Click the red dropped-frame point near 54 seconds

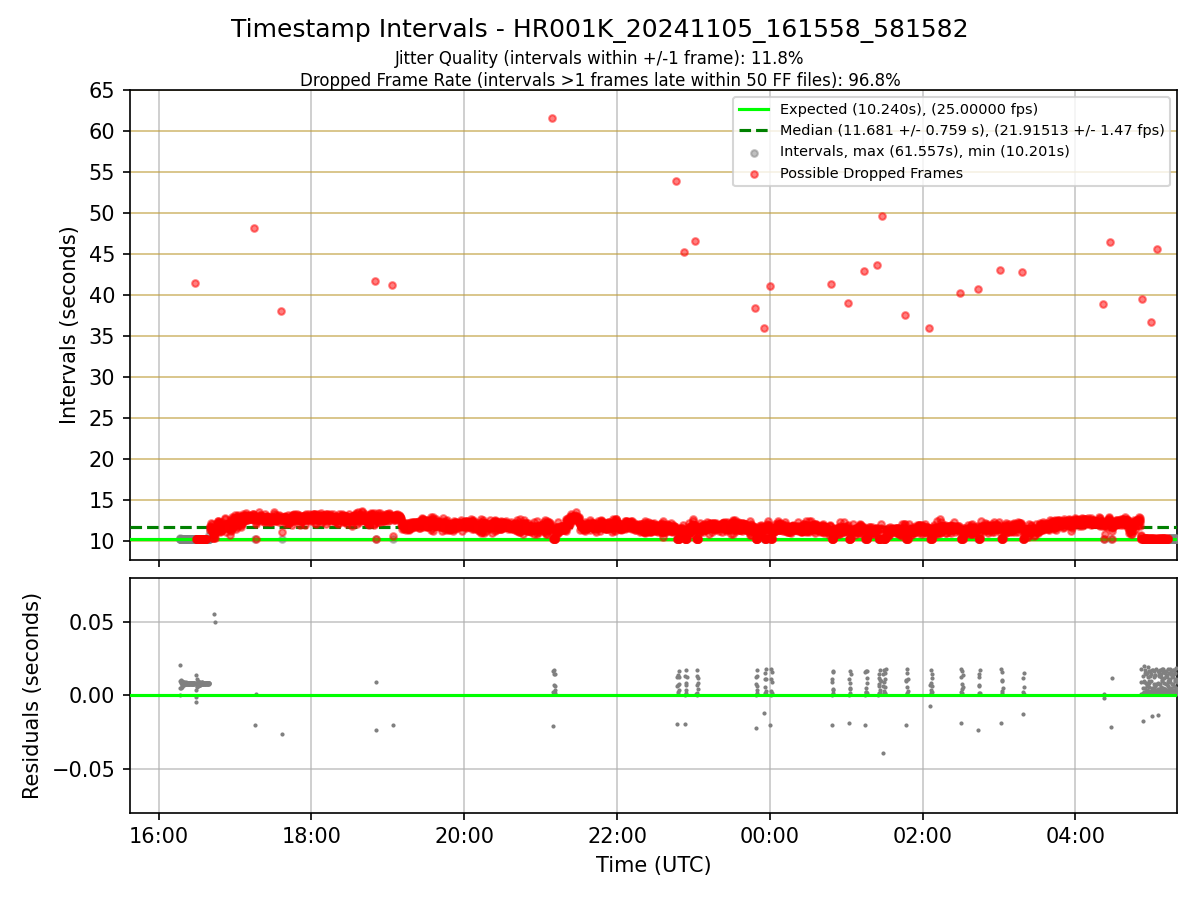point(676,181)
